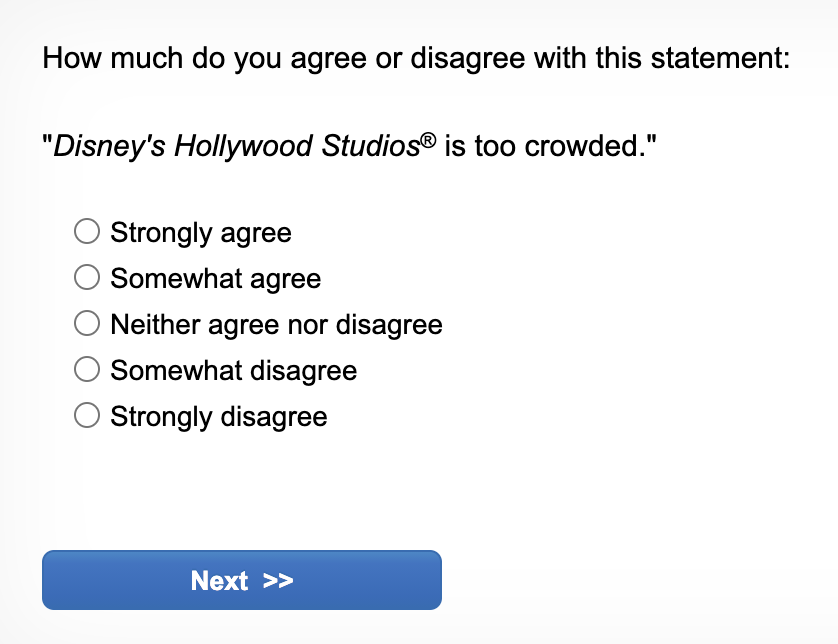The image size is (838, 644).
Task: Click the "Neither agree nor disagree" label
Action: tap(276, 325)
